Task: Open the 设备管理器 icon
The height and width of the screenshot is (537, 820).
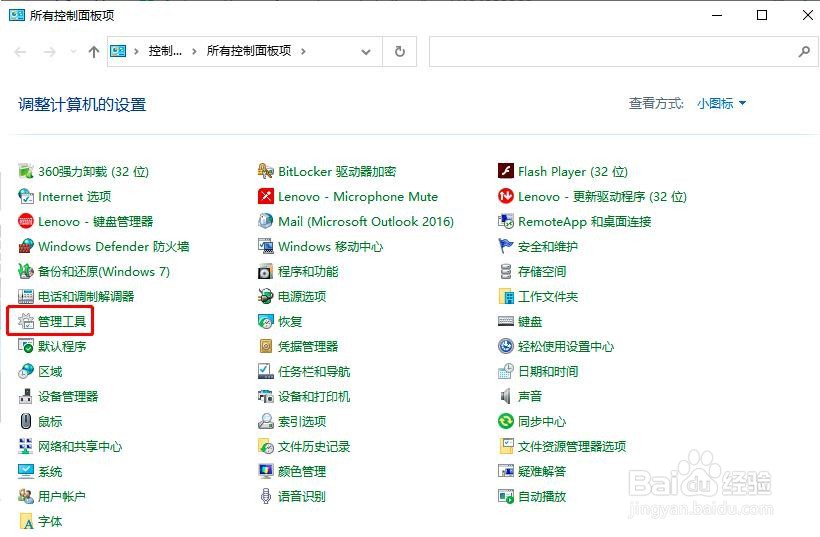Action: (26, 396)
